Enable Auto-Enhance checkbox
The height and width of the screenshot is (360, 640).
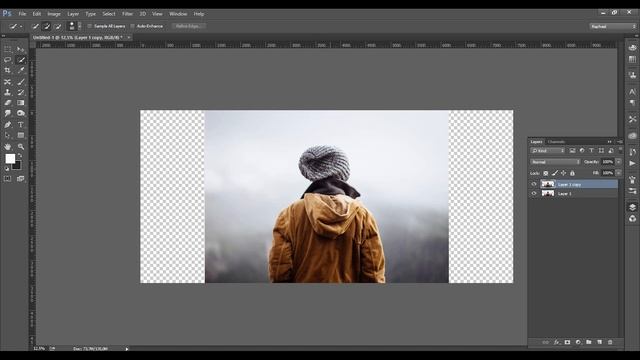(132, 26)
